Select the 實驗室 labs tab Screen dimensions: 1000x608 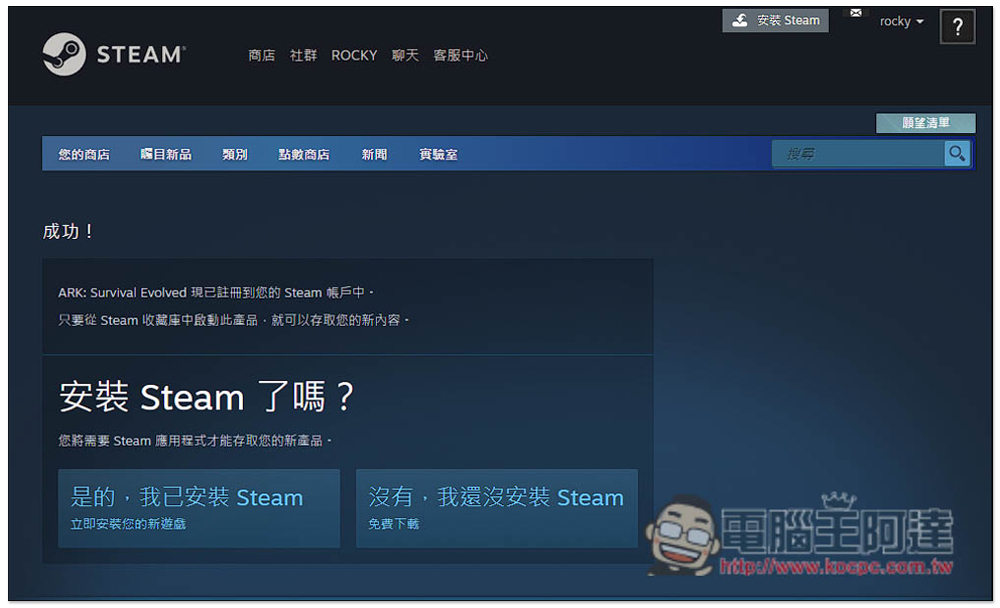(x=438, y=154)
